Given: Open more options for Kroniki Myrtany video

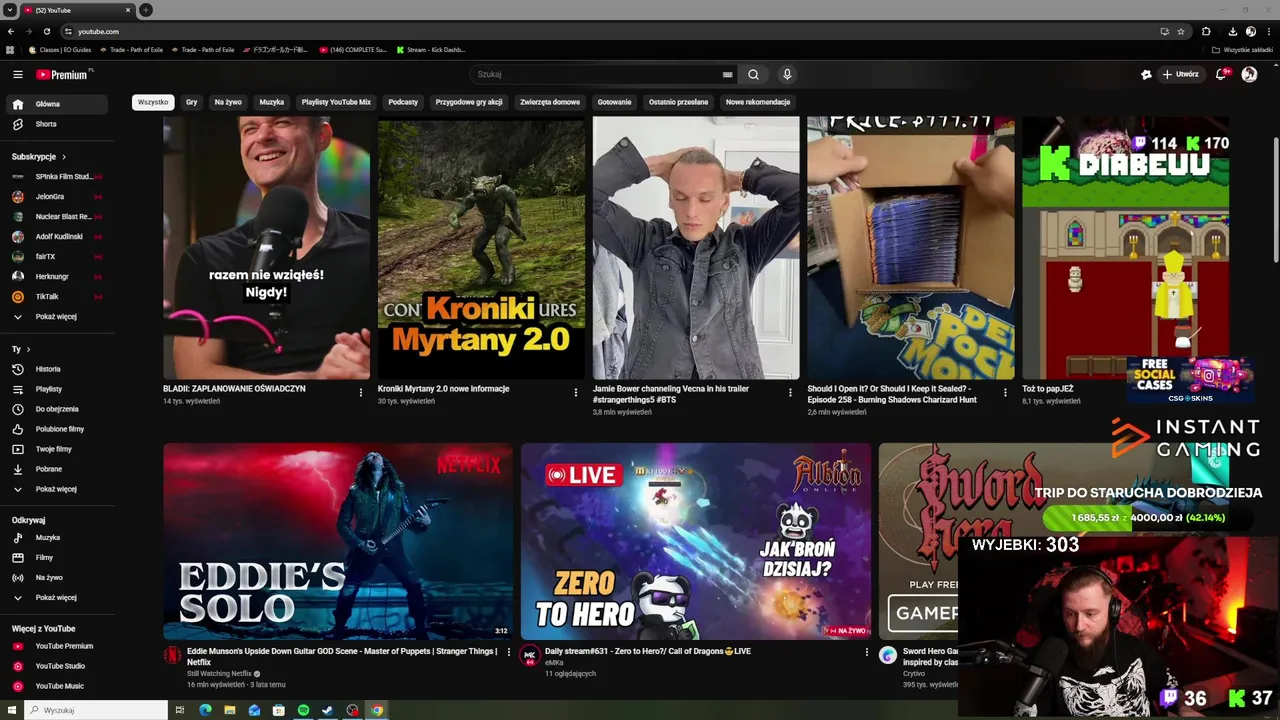Looking at the screenshot, I should coord(575,392).
